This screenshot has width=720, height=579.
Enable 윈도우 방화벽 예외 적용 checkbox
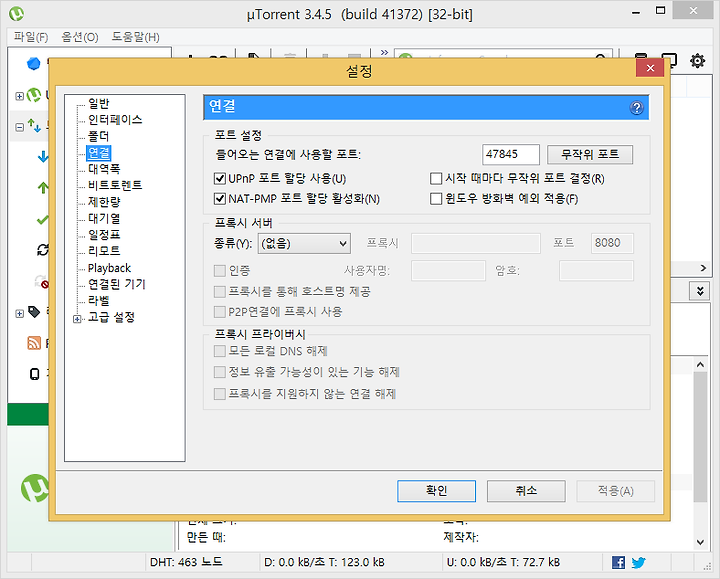tap(436, 198)
